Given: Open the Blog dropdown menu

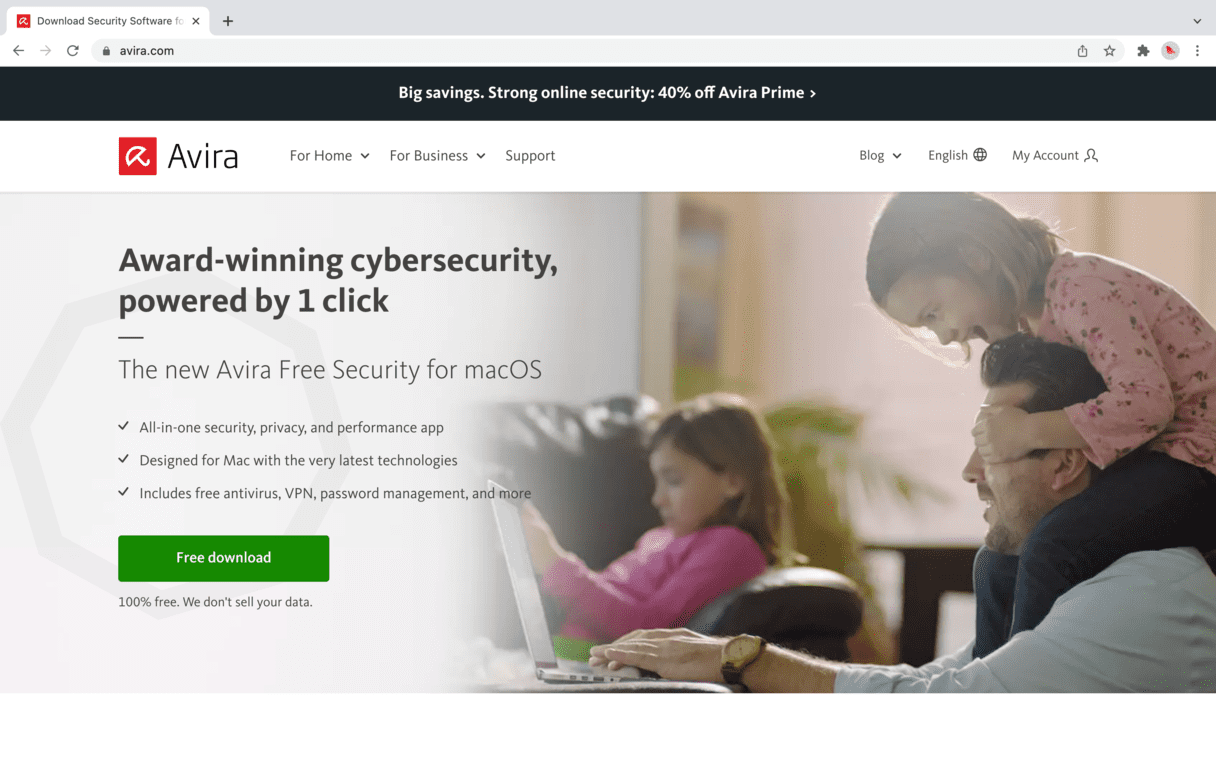Looking at the screenshot, I should tap(881, 155).
